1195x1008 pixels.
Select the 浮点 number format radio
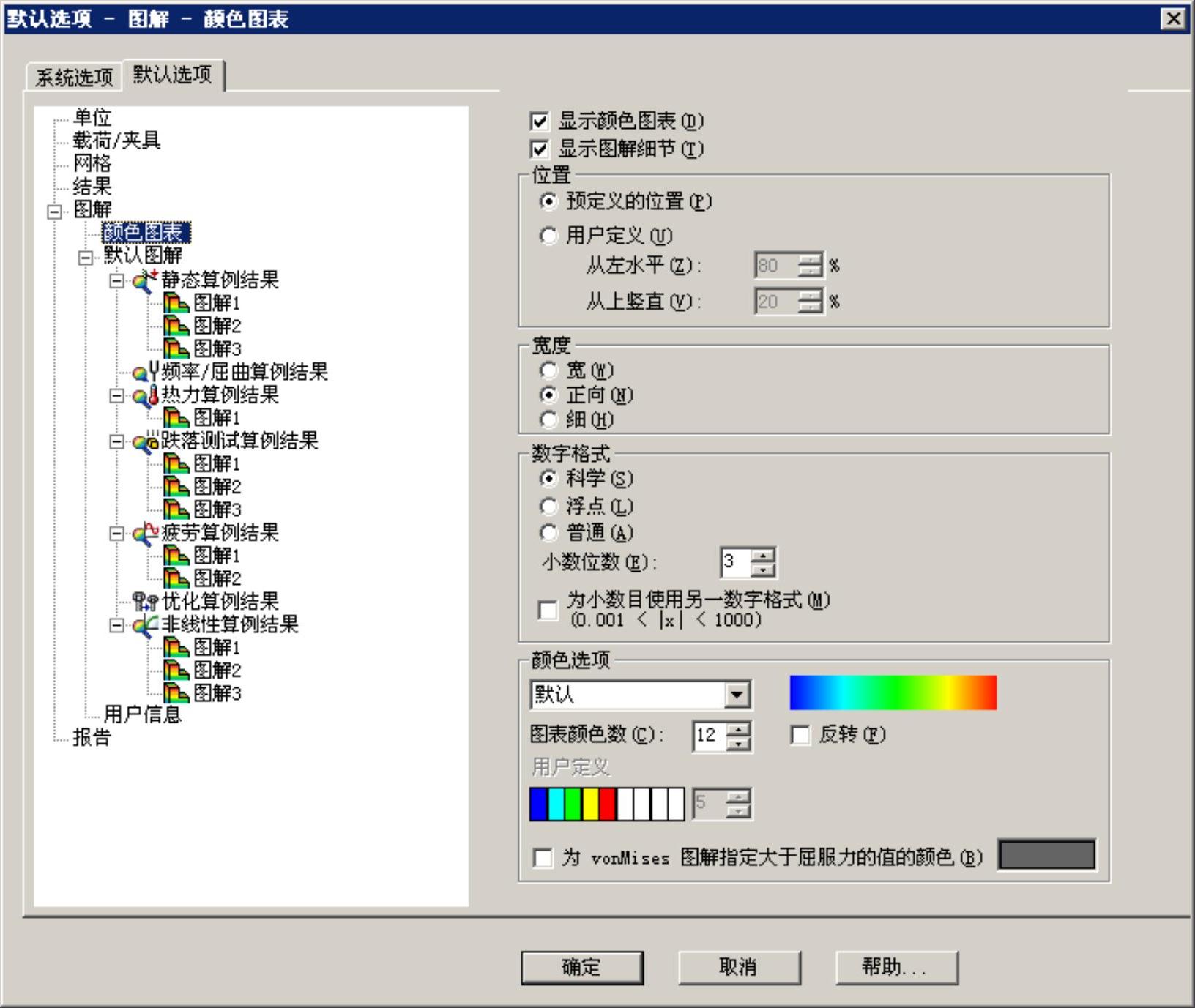coord(548,506)
